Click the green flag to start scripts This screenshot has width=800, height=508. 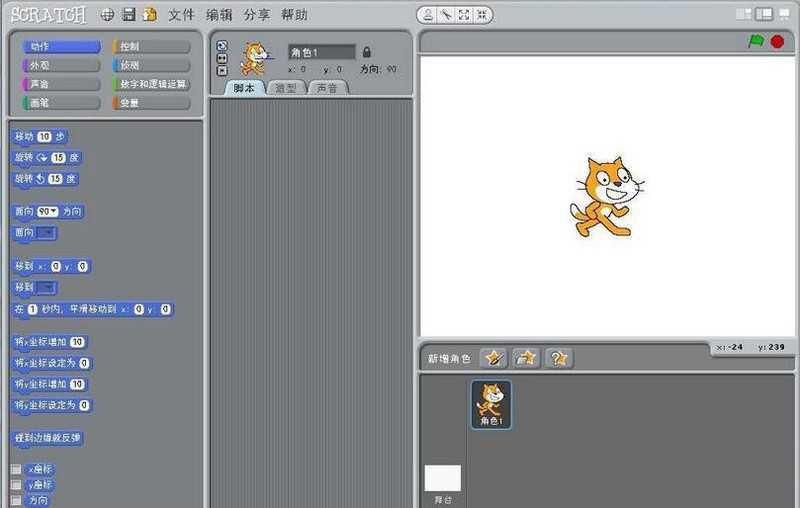coord(756,42)
